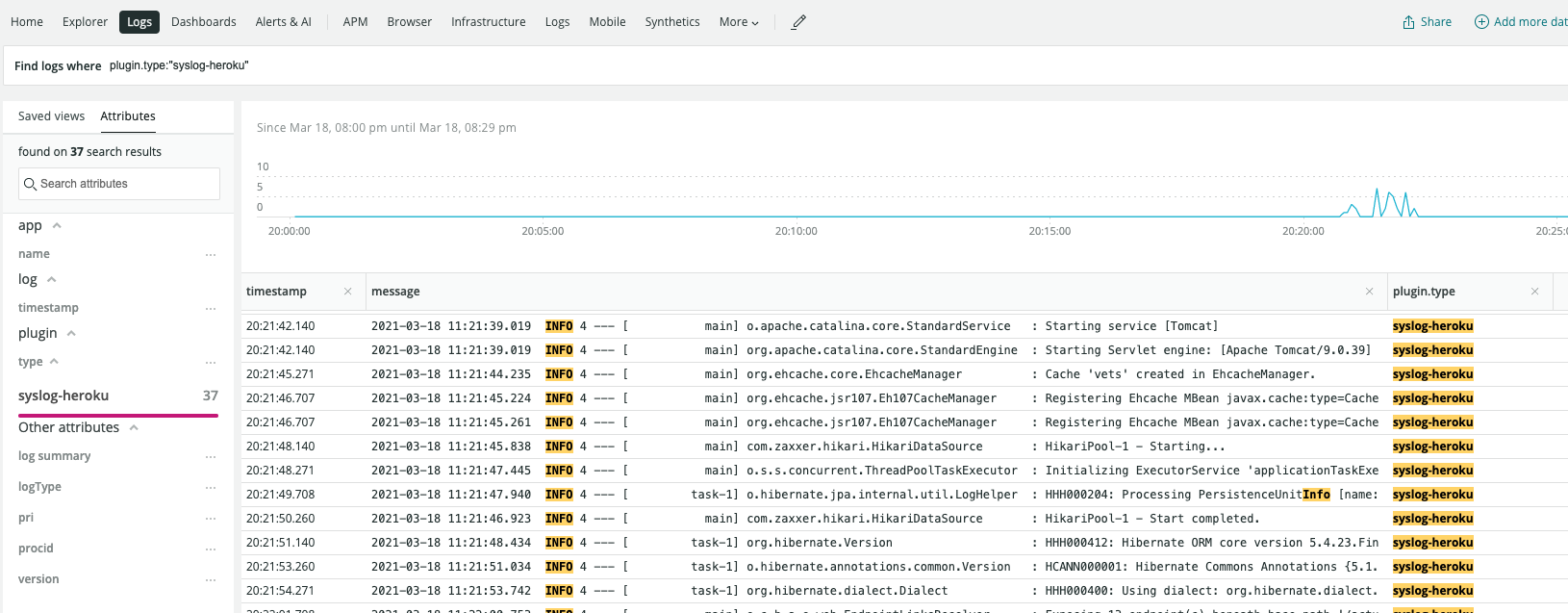1568x613 pixels.
Task: Select the logType attribute
Action: pos(39,487)
